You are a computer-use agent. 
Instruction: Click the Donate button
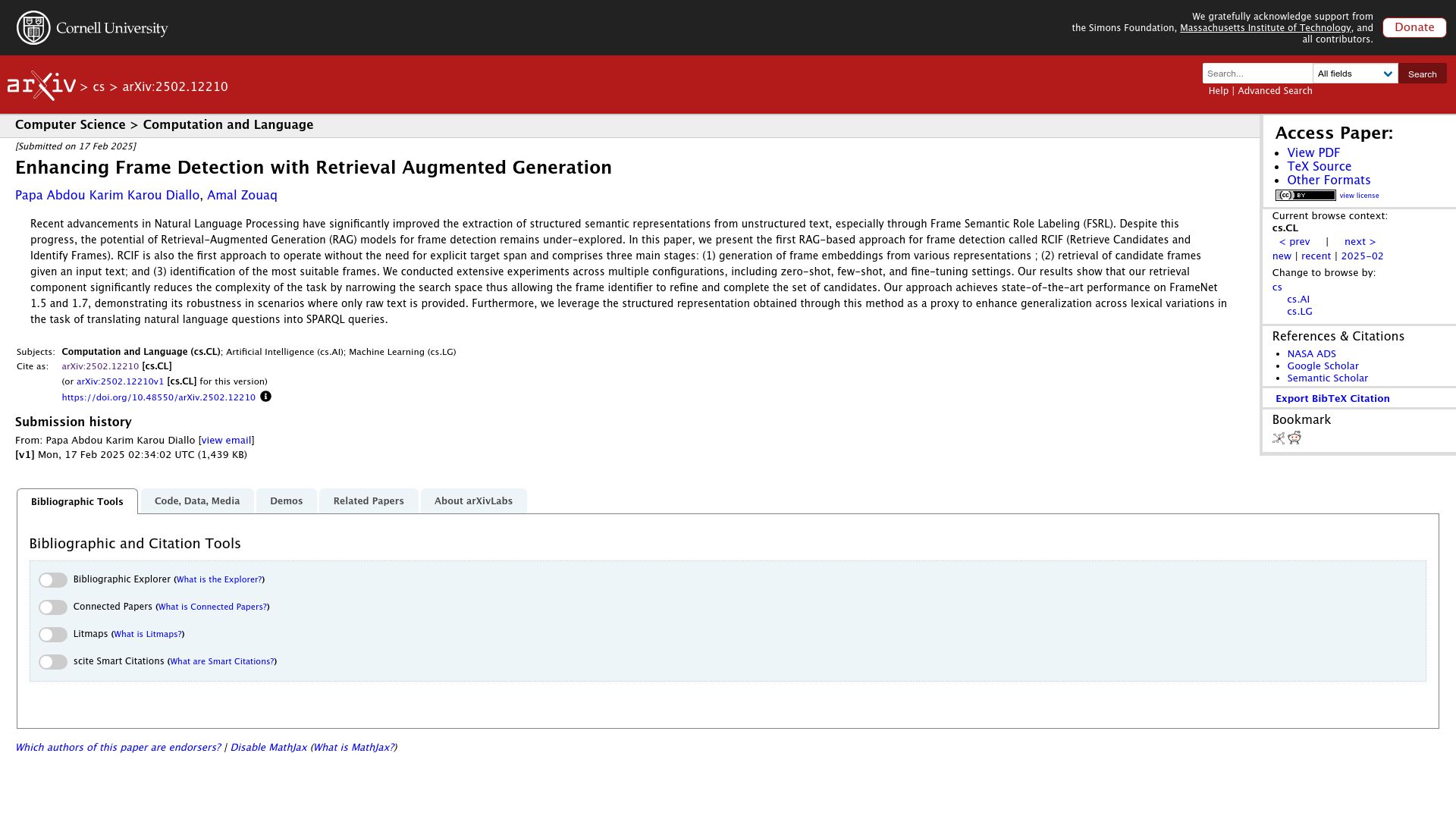click(x=1414, y=27)
